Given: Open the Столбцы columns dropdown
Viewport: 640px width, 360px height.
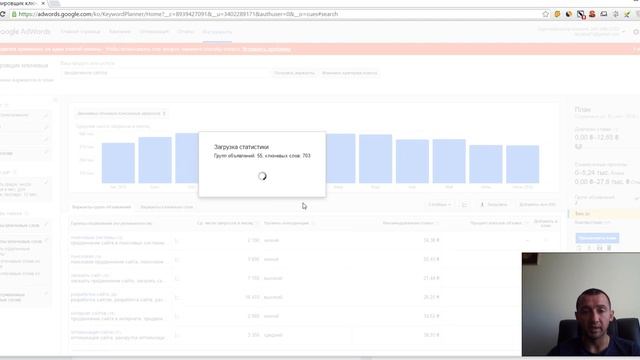Looking at the screenshot, I should (440, 204).
